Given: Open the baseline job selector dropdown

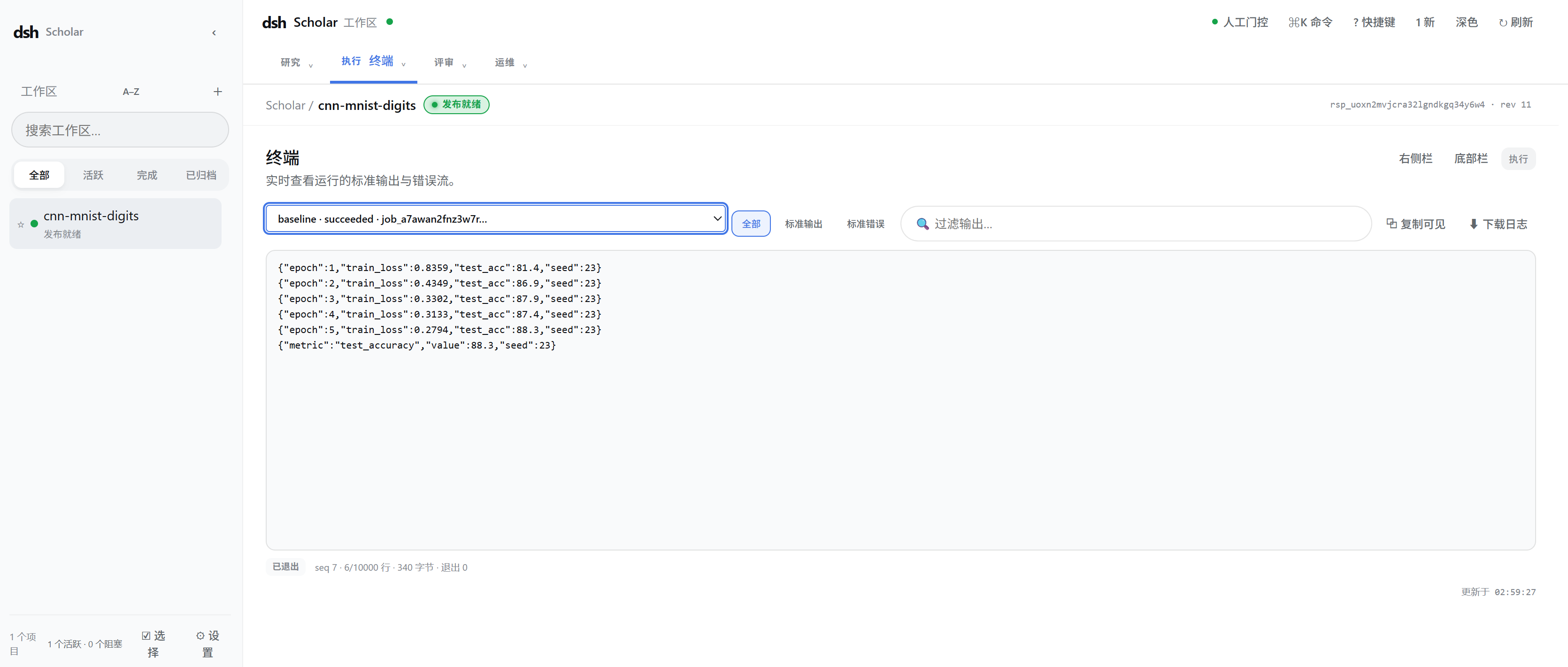Looking at the screenshot, I should pos(495,219).
